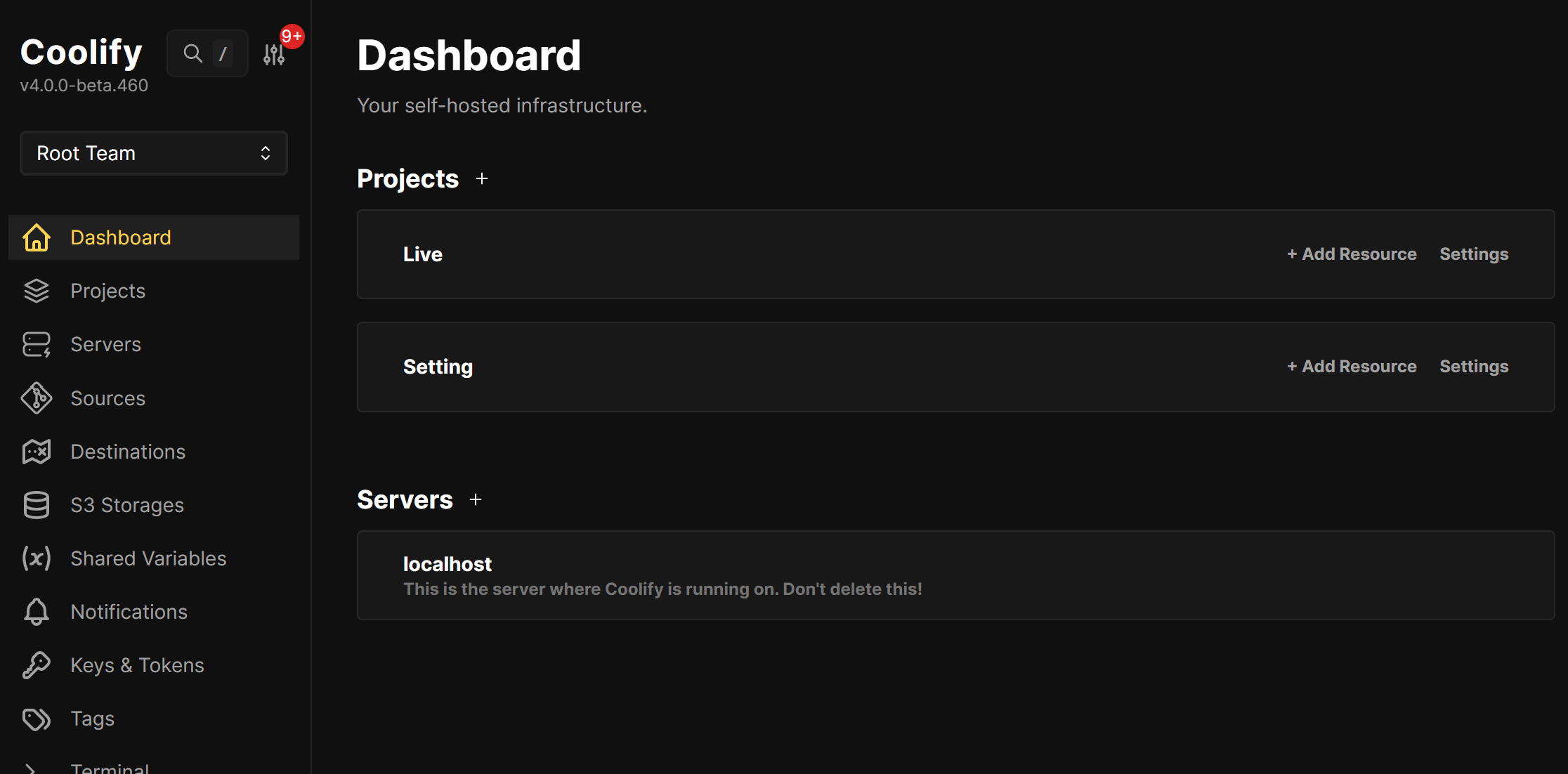Open the settings sliders icon with badge
Image resolution: width=1568 pixels, height=774 pixels.
point(274,54)
